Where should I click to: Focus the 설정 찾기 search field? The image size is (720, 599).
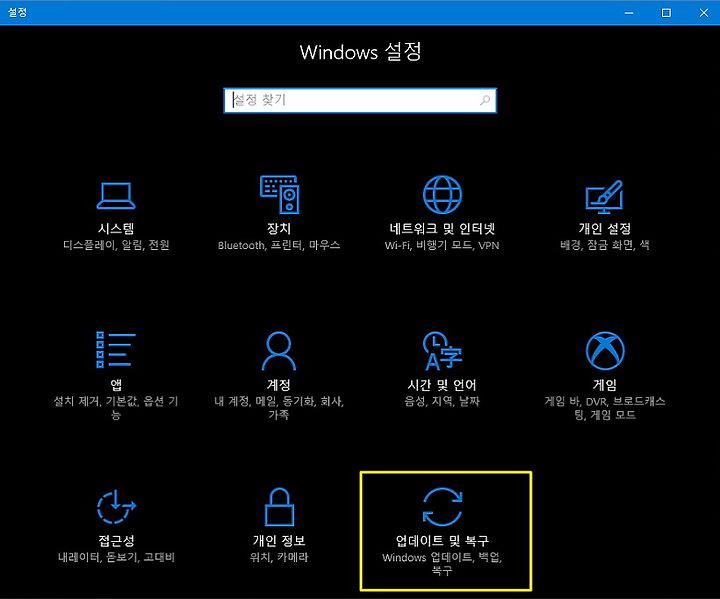[360, 100]
